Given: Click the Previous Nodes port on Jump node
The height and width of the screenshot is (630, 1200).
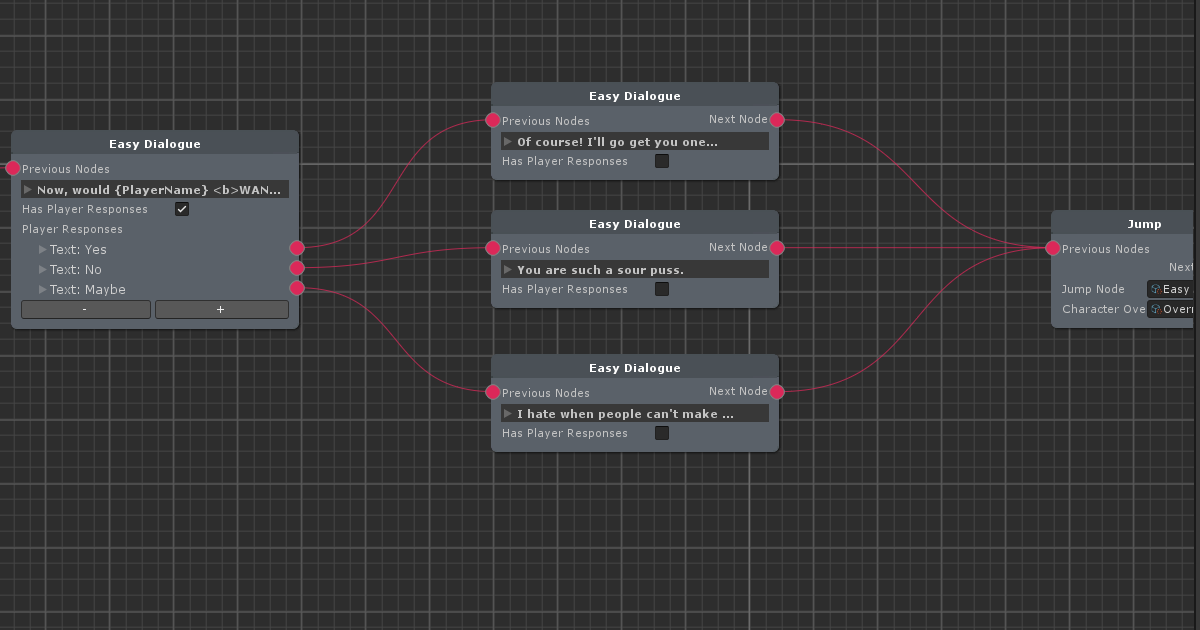Looking at the screenshot, I should [1053, 248].
